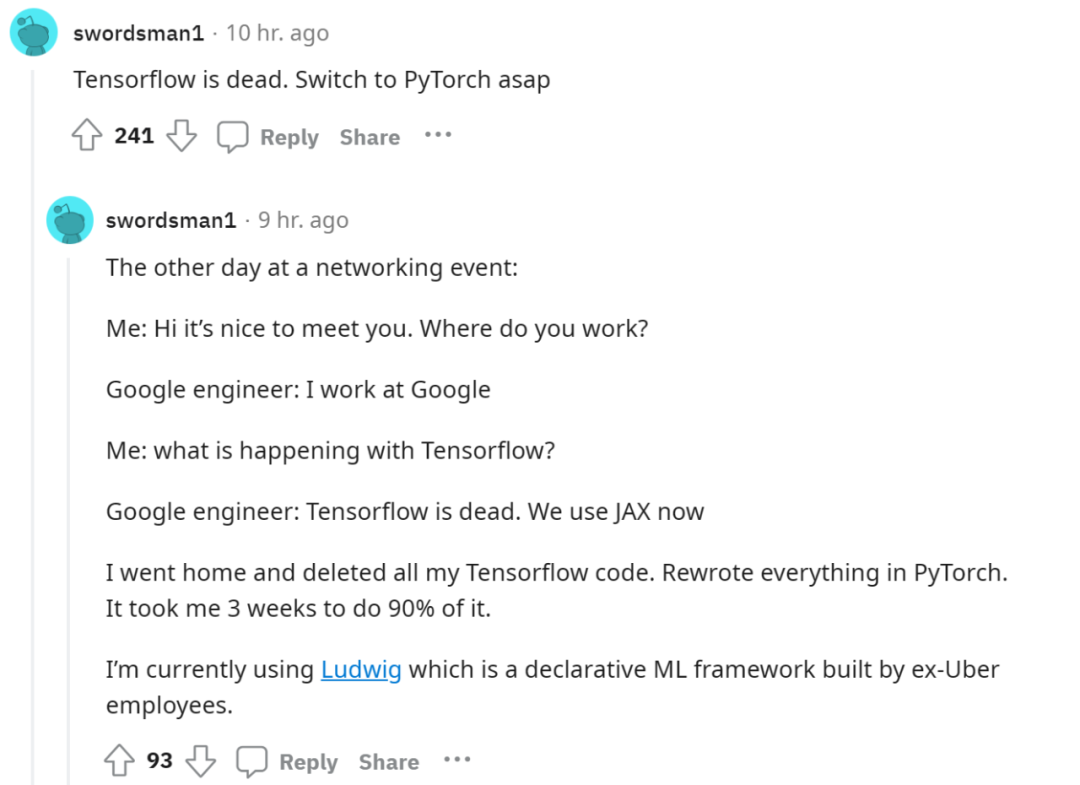The width and height of the screenshot is (1080, 785).
Task: Click the 9 hr. ago timestamp
Action: coord(303,220)
